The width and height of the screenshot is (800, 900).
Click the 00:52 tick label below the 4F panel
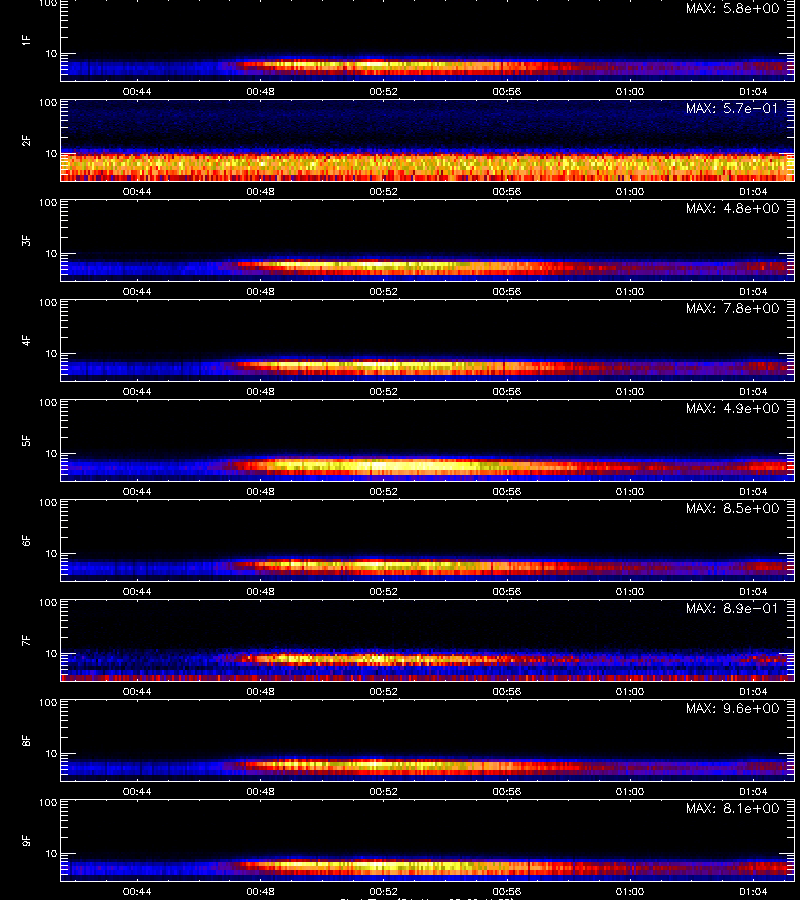383,391
